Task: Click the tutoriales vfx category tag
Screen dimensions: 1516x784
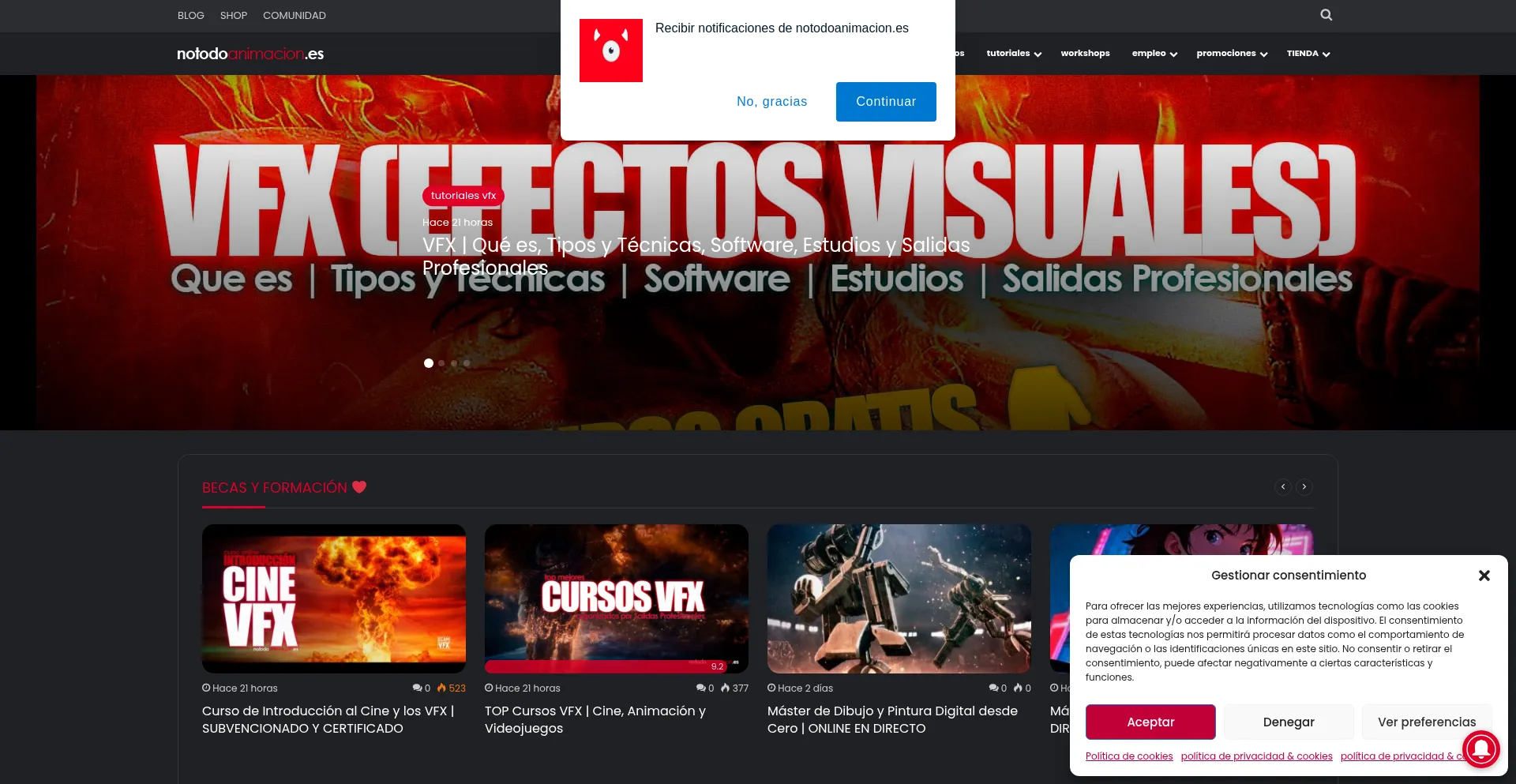Action: 463,196
